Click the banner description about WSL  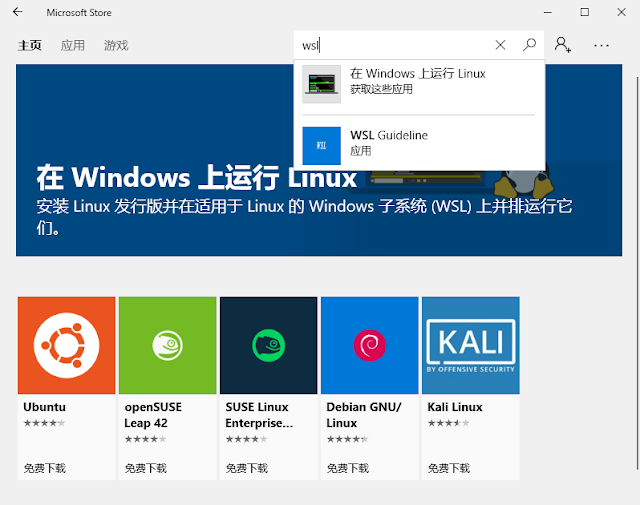304,217
